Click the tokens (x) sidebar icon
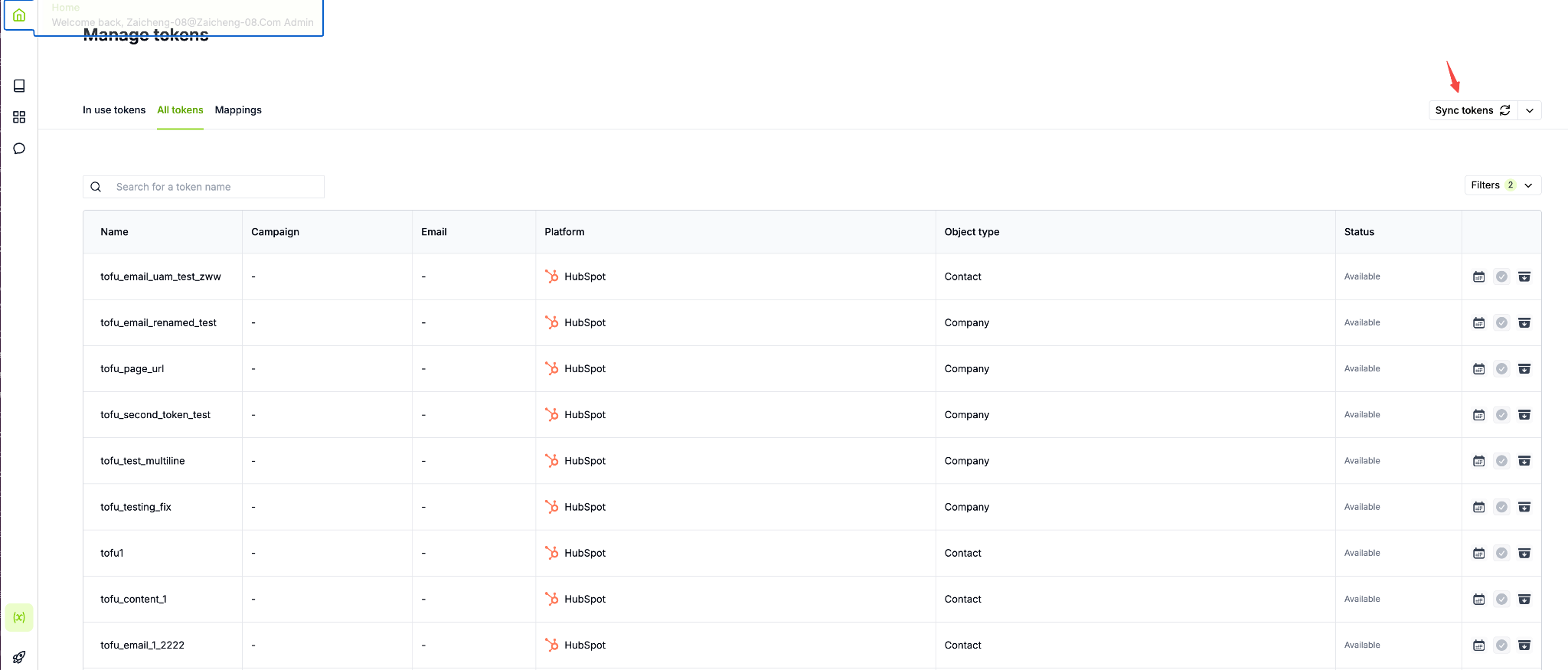The height and width of the screenshot is (670, 1568). point(19,617)
